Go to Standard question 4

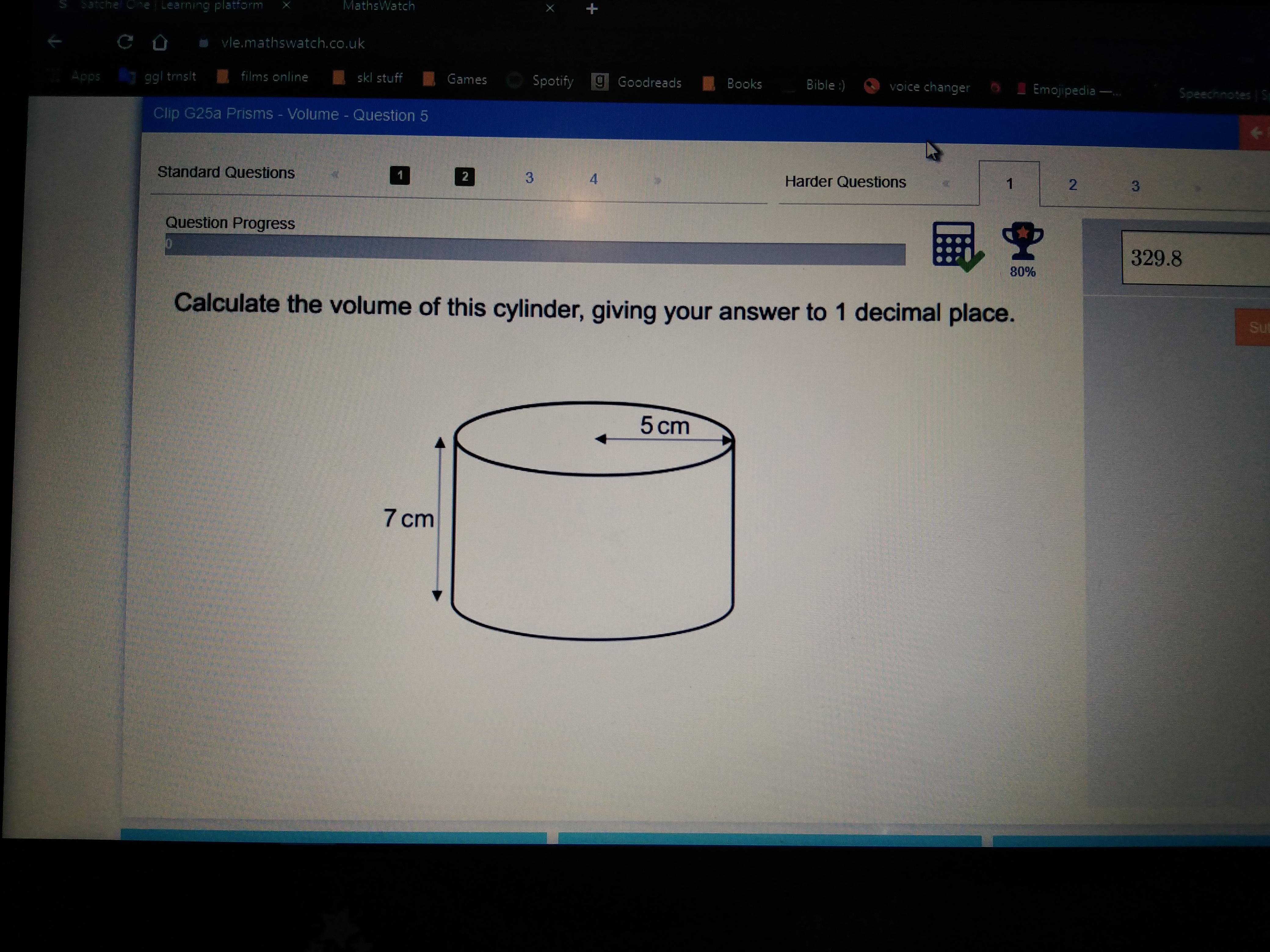pos(594,179)
